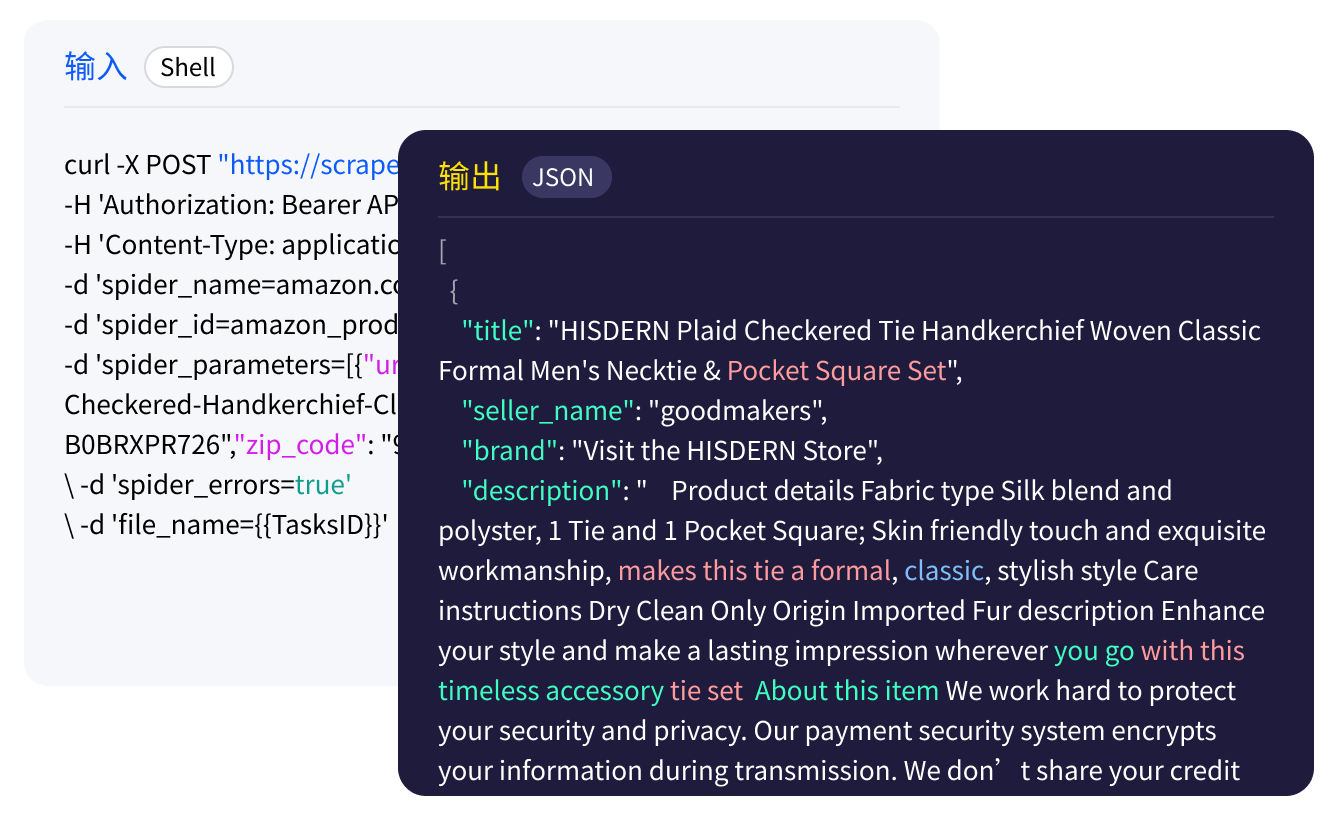Click the blue highlighted word "classic"
This screenshot has width=1340, height=816.
(944, 570)
